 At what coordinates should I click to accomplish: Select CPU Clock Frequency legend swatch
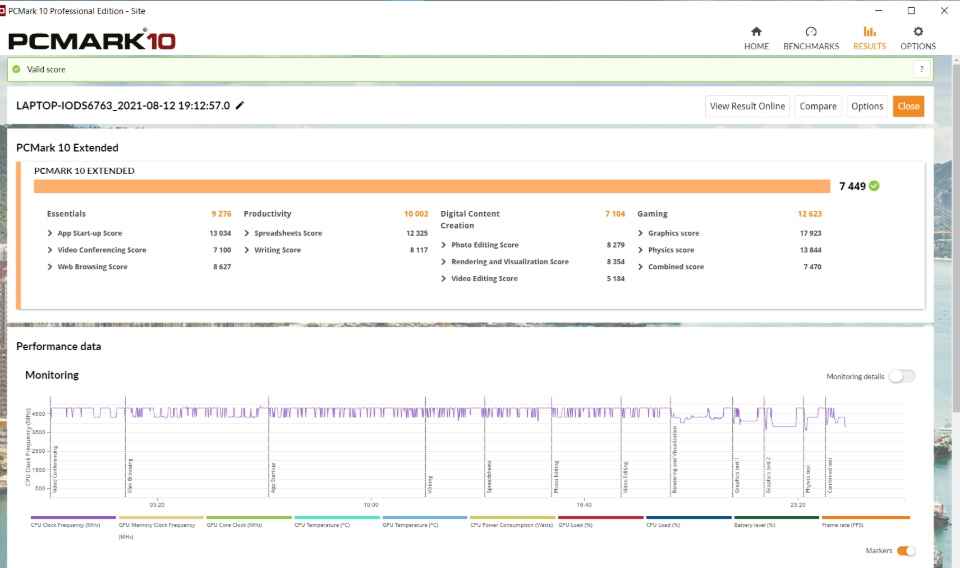(x=73, y=517)
